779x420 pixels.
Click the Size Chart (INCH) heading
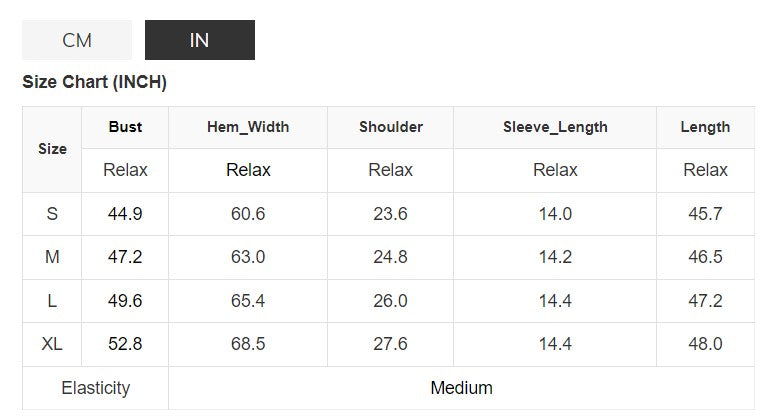coord(94,83)
